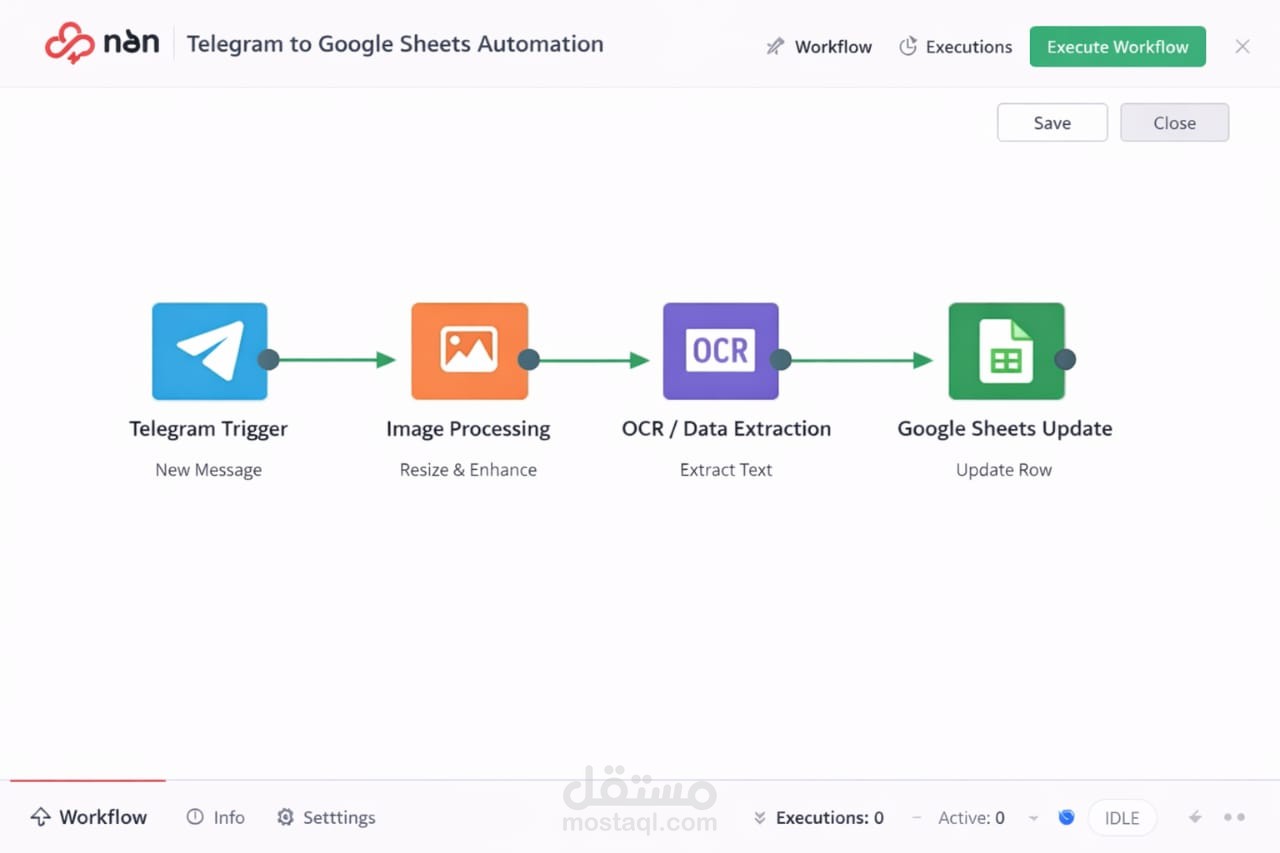Screen dimensions: 1280x853
Task: Click the Telegram Trigger output connector dot
Action: pyautogui.click(x=268, y=359)
